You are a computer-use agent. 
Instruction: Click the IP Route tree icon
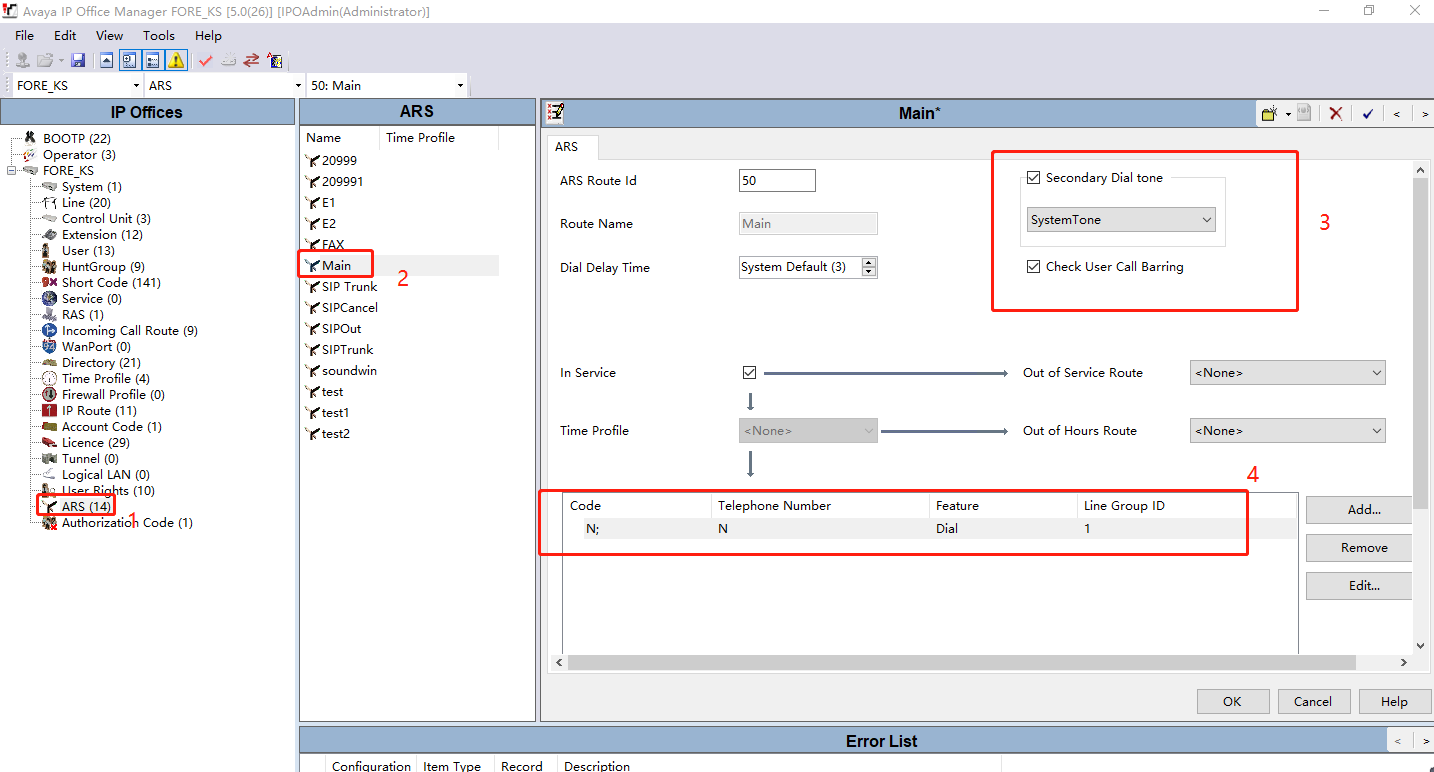[50, 411]
